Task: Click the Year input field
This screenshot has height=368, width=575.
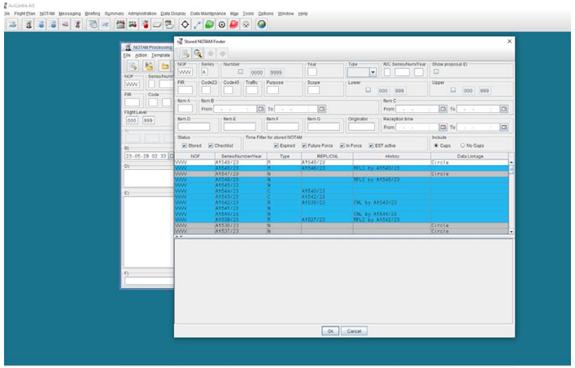Action: pos(312,72)
